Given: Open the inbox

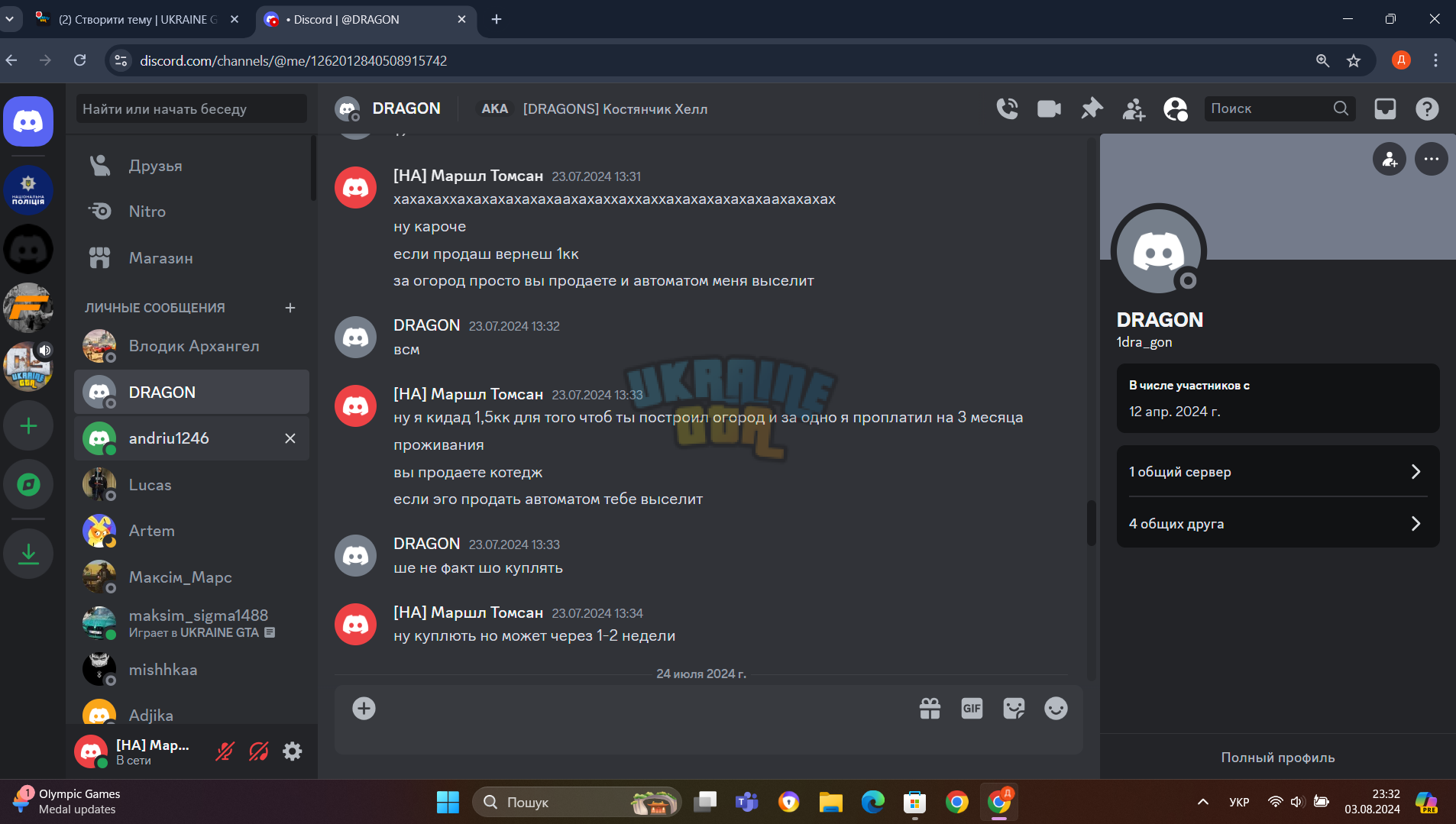Looking at the screenshot, I should [1385, 109].
